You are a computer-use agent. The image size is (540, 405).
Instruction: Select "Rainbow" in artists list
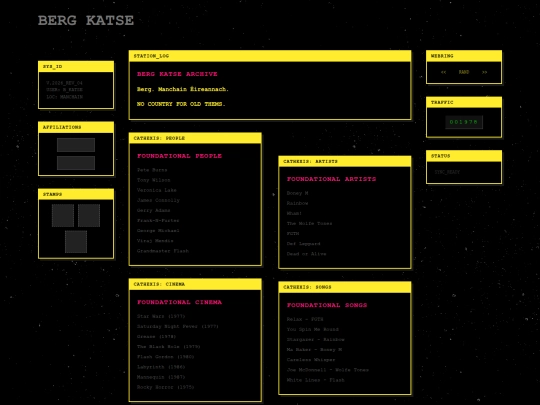[297, 203]
